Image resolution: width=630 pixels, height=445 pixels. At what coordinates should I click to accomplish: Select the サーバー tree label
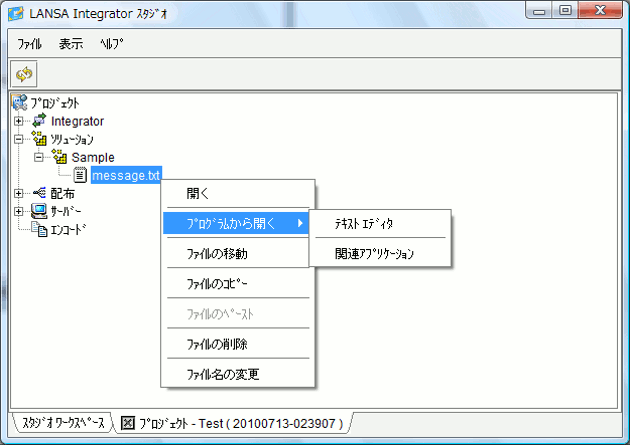pos(66,211)
